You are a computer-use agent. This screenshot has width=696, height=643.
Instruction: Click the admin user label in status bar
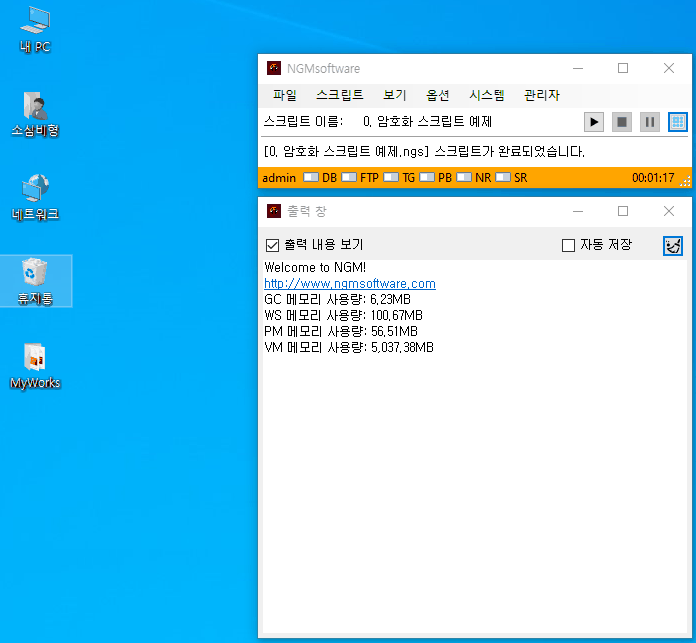pos(279,178)
